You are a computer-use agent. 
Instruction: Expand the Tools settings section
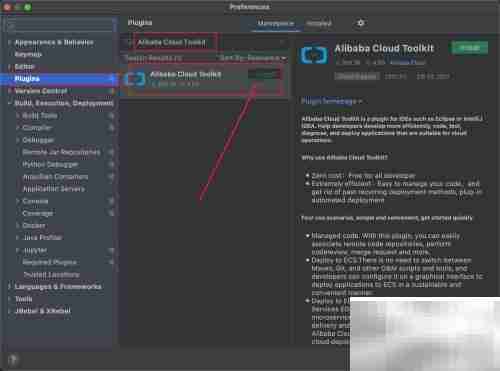[9, 299]
